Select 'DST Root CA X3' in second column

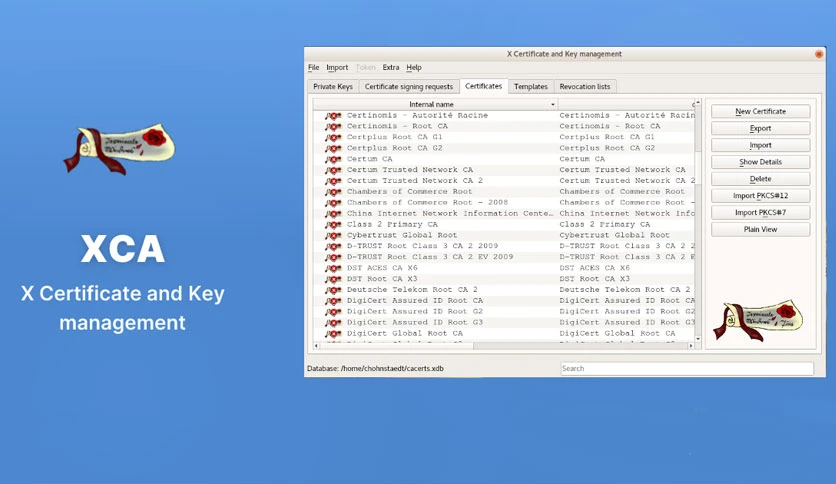594,279
